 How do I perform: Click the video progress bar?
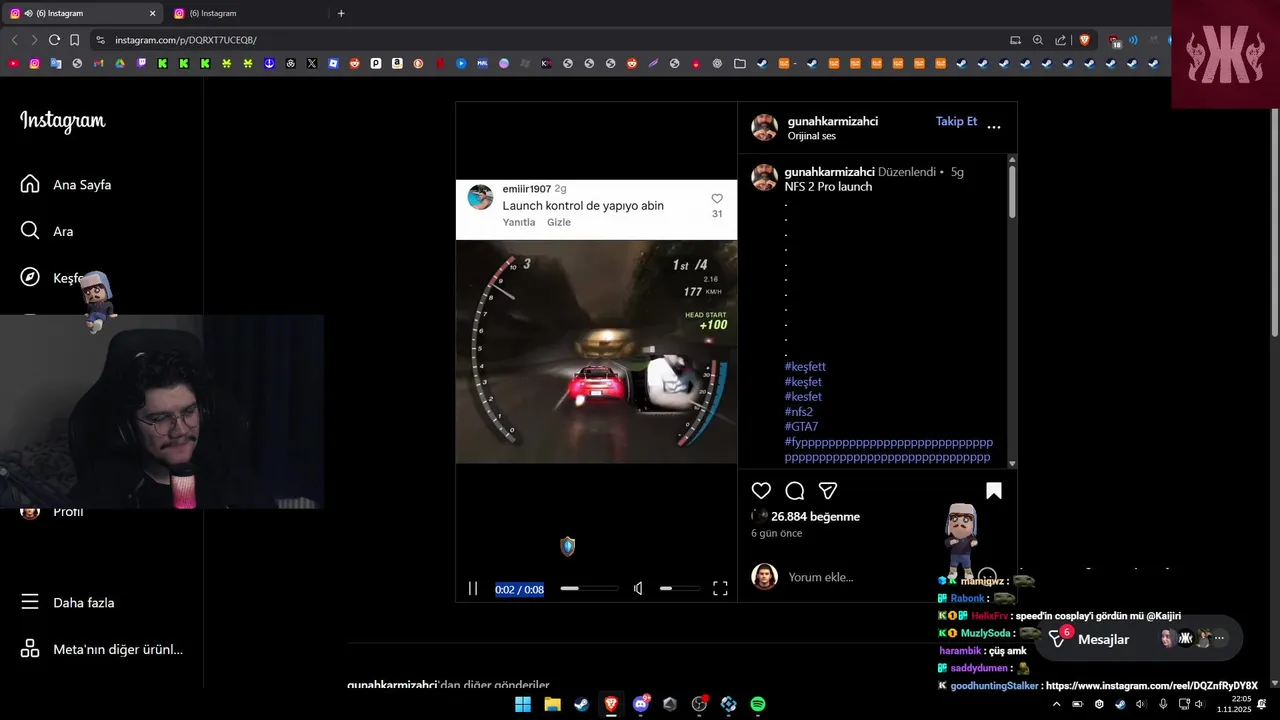pyautogui.click(x=589, y=589)
